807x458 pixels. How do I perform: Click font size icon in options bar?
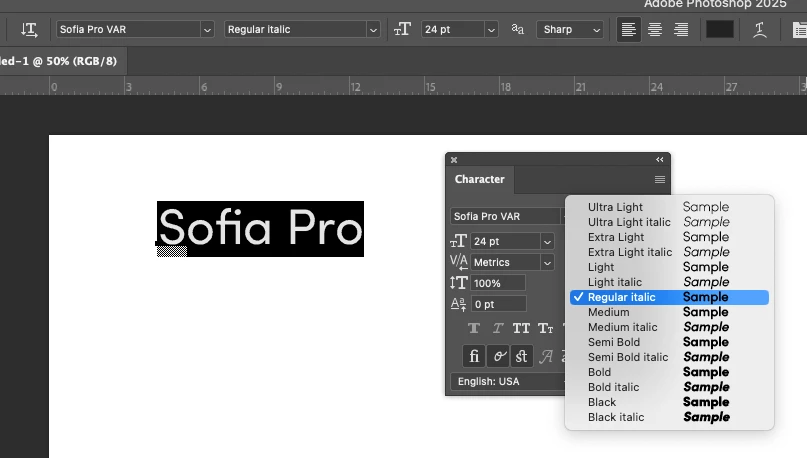pos(402,29)
